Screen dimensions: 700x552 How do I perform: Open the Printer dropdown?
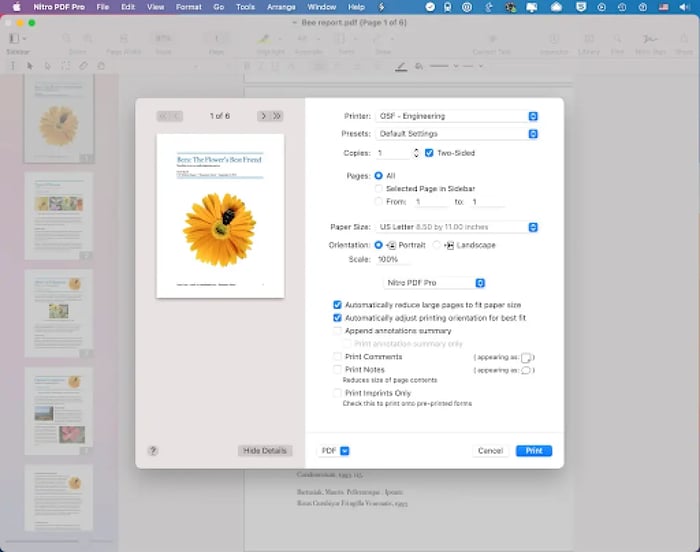point(456,116)
